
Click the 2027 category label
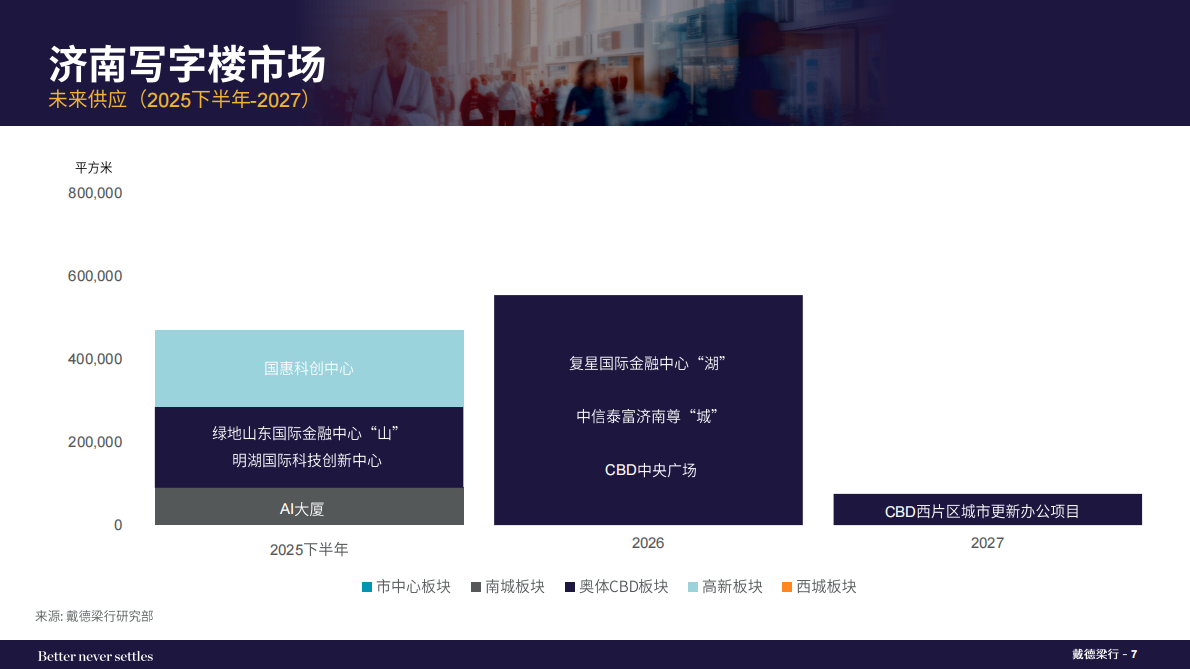(x=987, y=543)
